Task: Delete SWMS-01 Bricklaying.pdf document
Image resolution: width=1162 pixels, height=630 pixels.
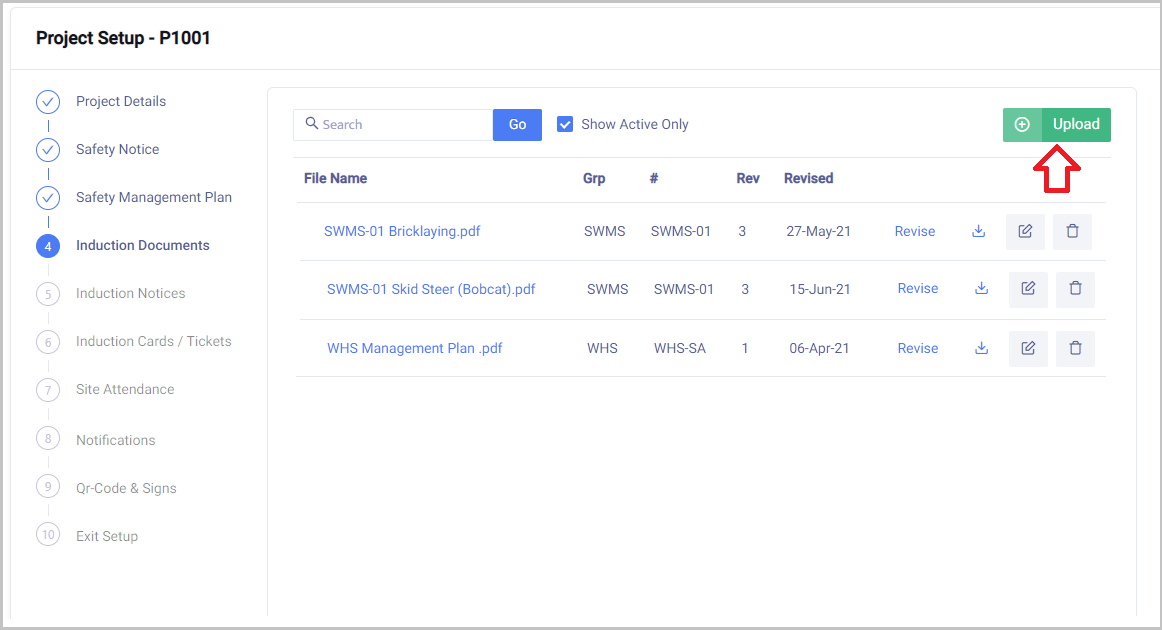Action: click(x=1072, y=231)
